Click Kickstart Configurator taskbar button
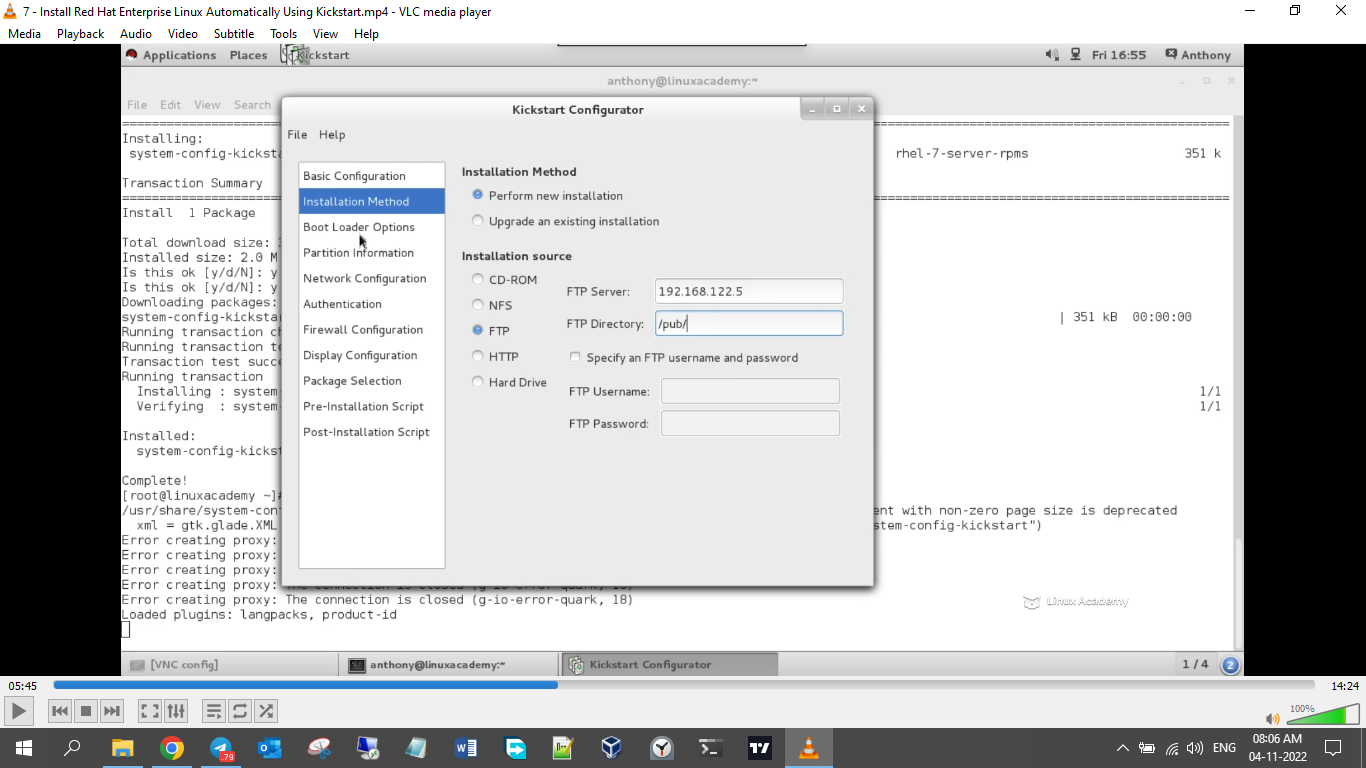Viewport: 1366px width, 768px height. pos(670,664)
